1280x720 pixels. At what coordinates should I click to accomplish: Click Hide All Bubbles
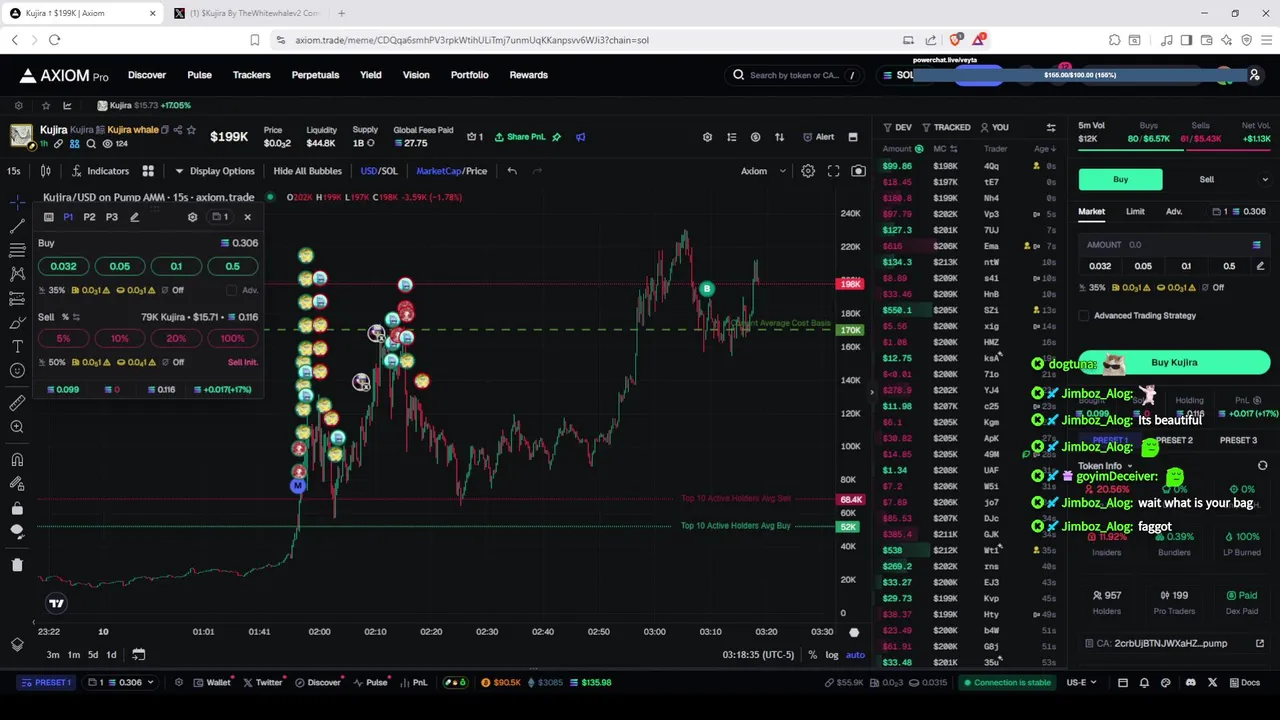(x=308, y=171)
